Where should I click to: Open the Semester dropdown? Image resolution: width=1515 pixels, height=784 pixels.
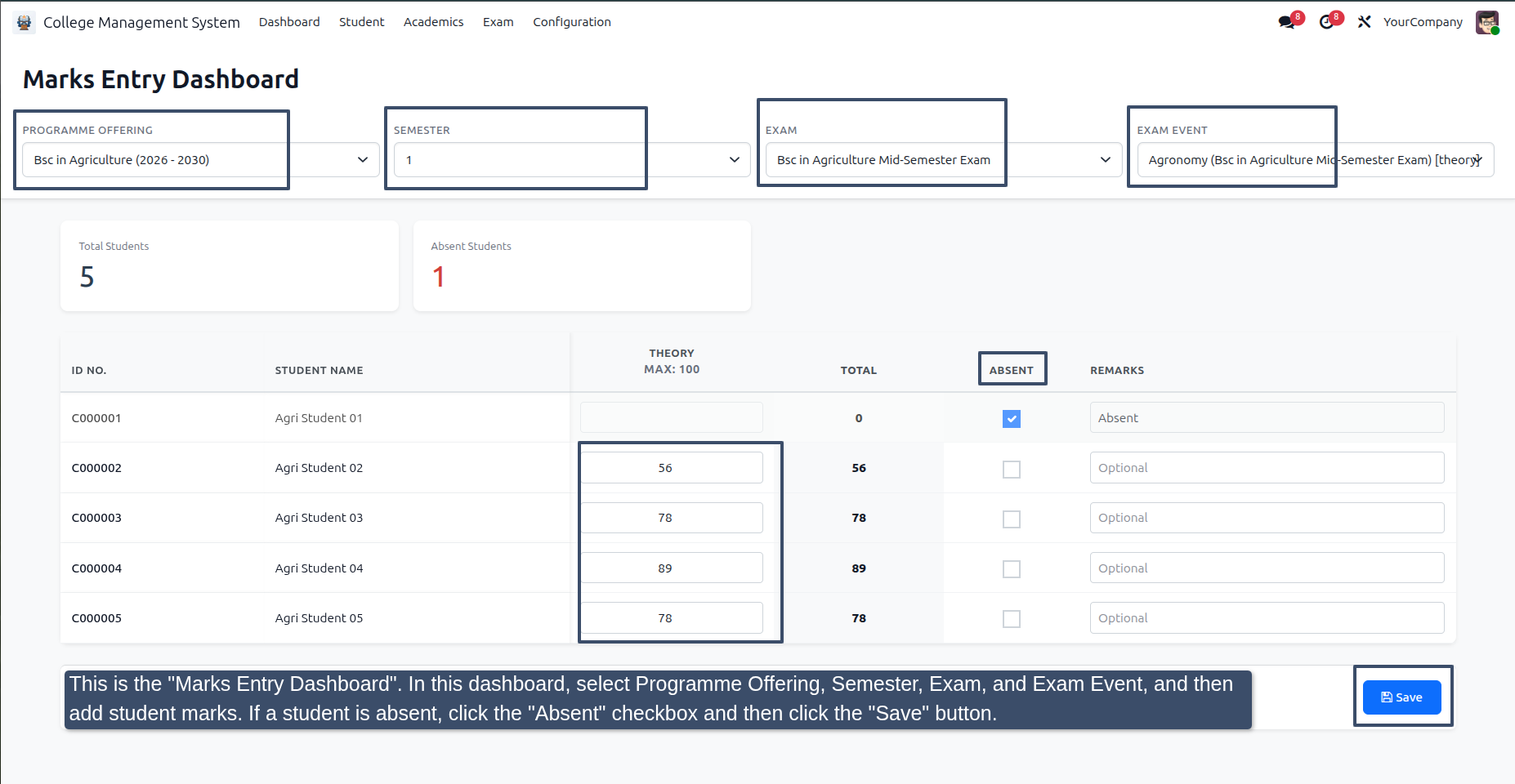572,160
